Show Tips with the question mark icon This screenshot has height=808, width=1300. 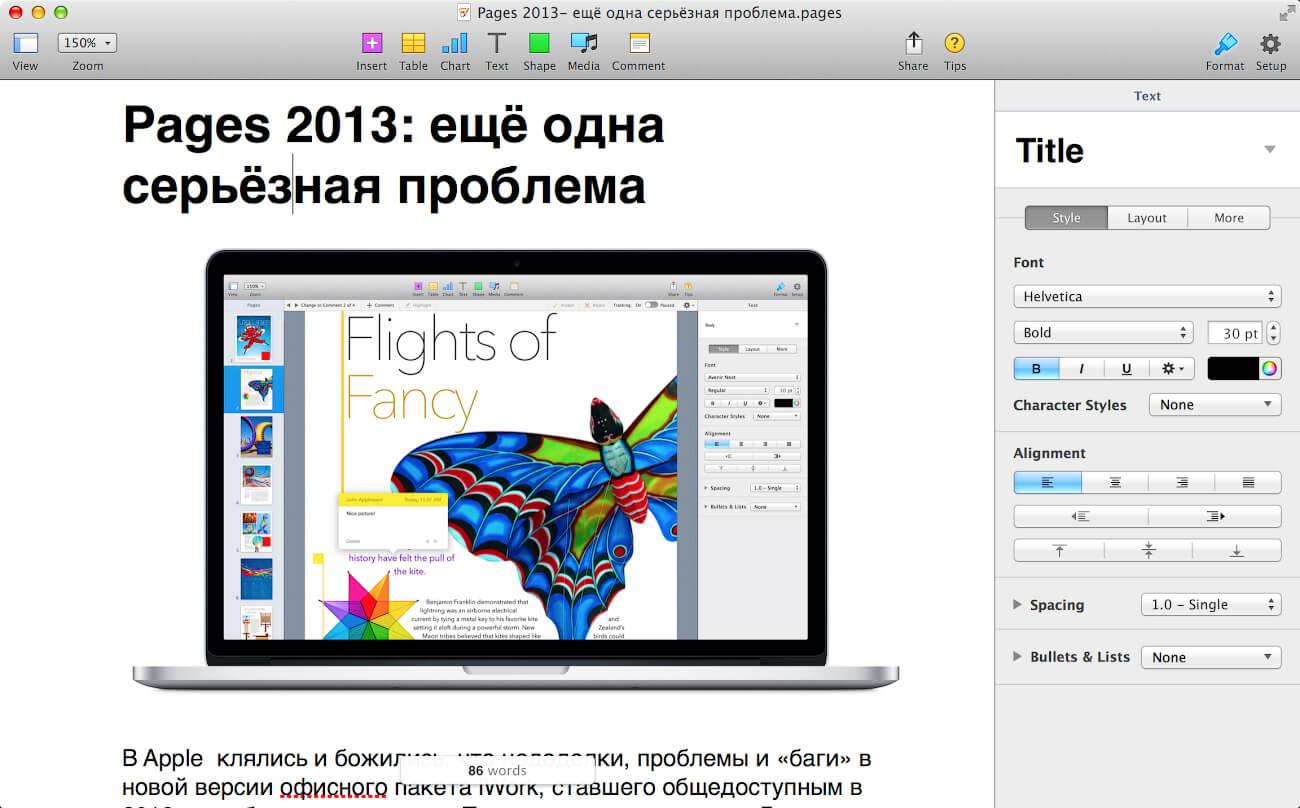(x=955, y=43)
